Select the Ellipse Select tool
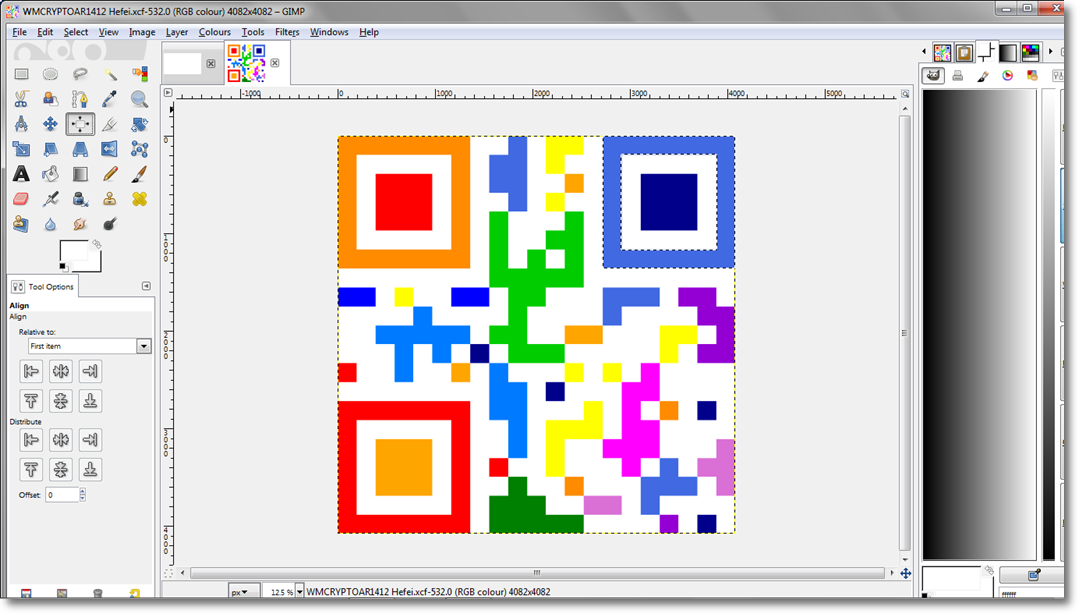The image size is (1080, 615). coord(50,74)
